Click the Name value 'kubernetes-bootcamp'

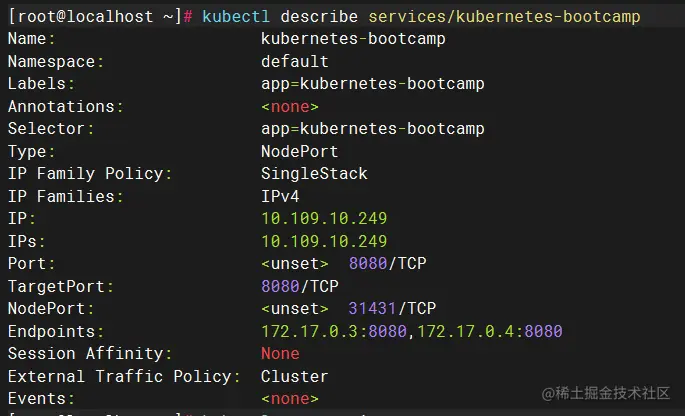(x=353, y=38)
